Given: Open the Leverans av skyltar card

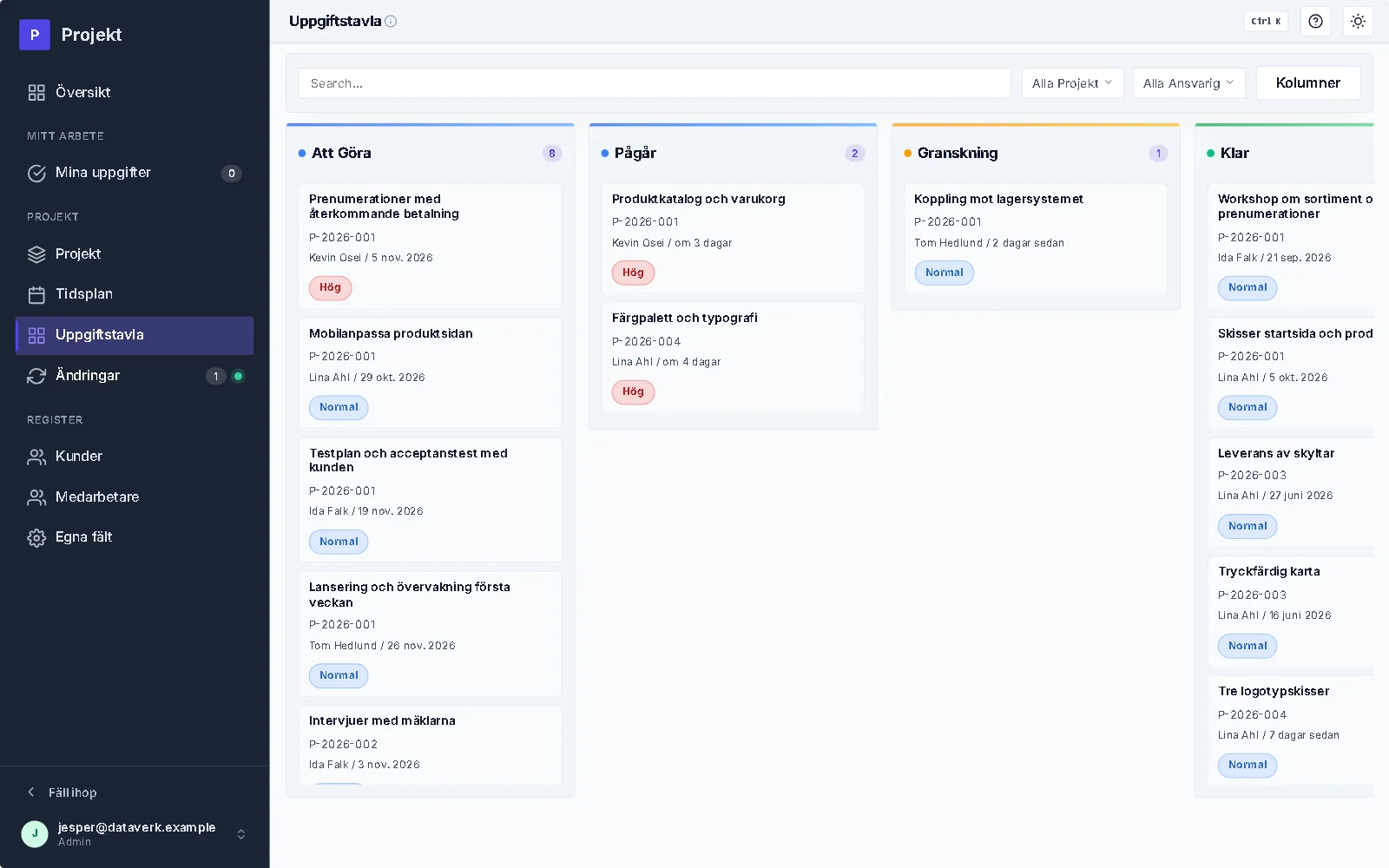Looking at the screenshot, I should [1291, 492].
